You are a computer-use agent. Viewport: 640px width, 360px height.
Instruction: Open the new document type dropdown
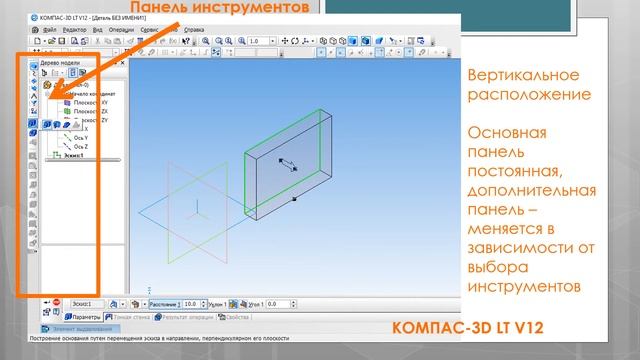[x=44, y=41]
